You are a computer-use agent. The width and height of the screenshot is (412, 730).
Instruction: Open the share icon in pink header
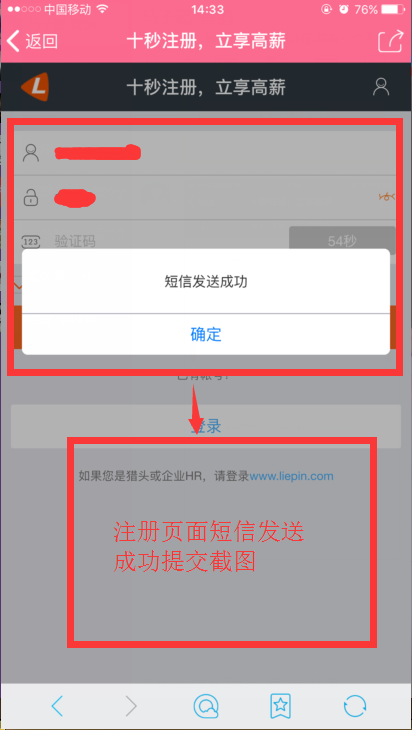tap(390, 41)
